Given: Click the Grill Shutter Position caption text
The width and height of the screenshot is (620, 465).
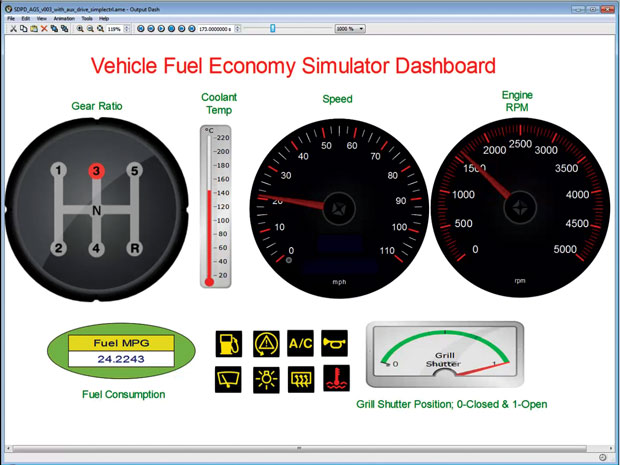Looking at the screenshot, I should (452, 405).
